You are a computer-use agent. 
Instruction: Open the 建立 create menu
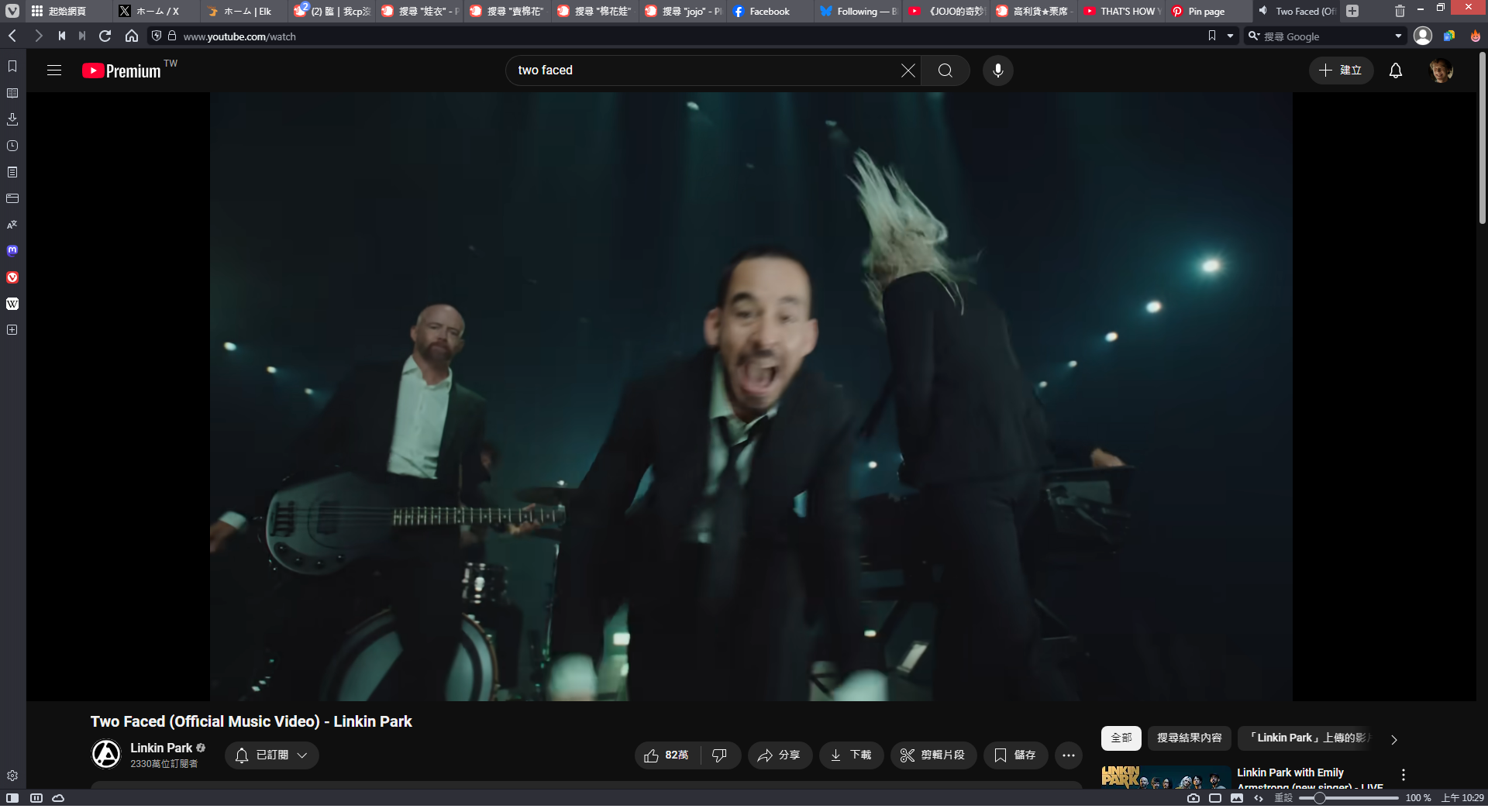click(x=1341, y=71)
